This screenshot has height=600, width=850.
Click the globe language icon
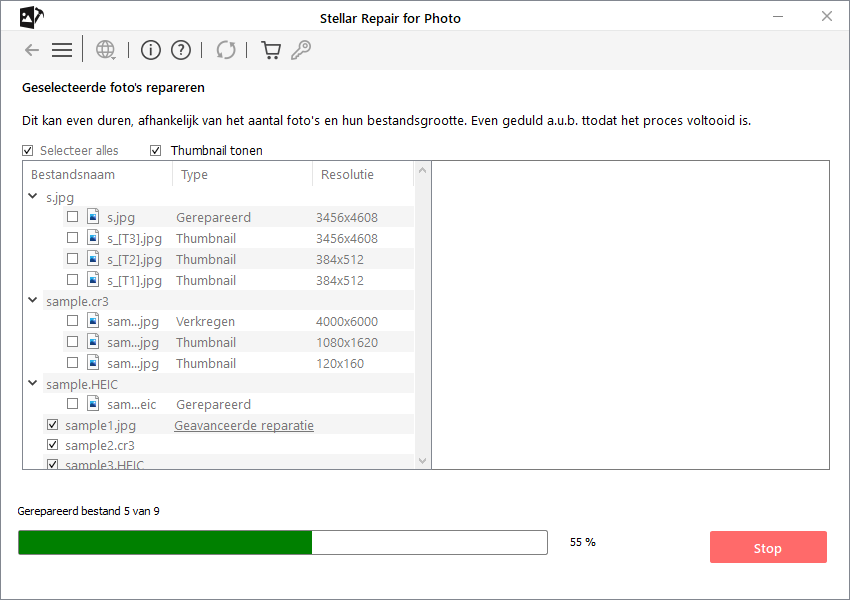pyautogui.click(x=105, y=50)
